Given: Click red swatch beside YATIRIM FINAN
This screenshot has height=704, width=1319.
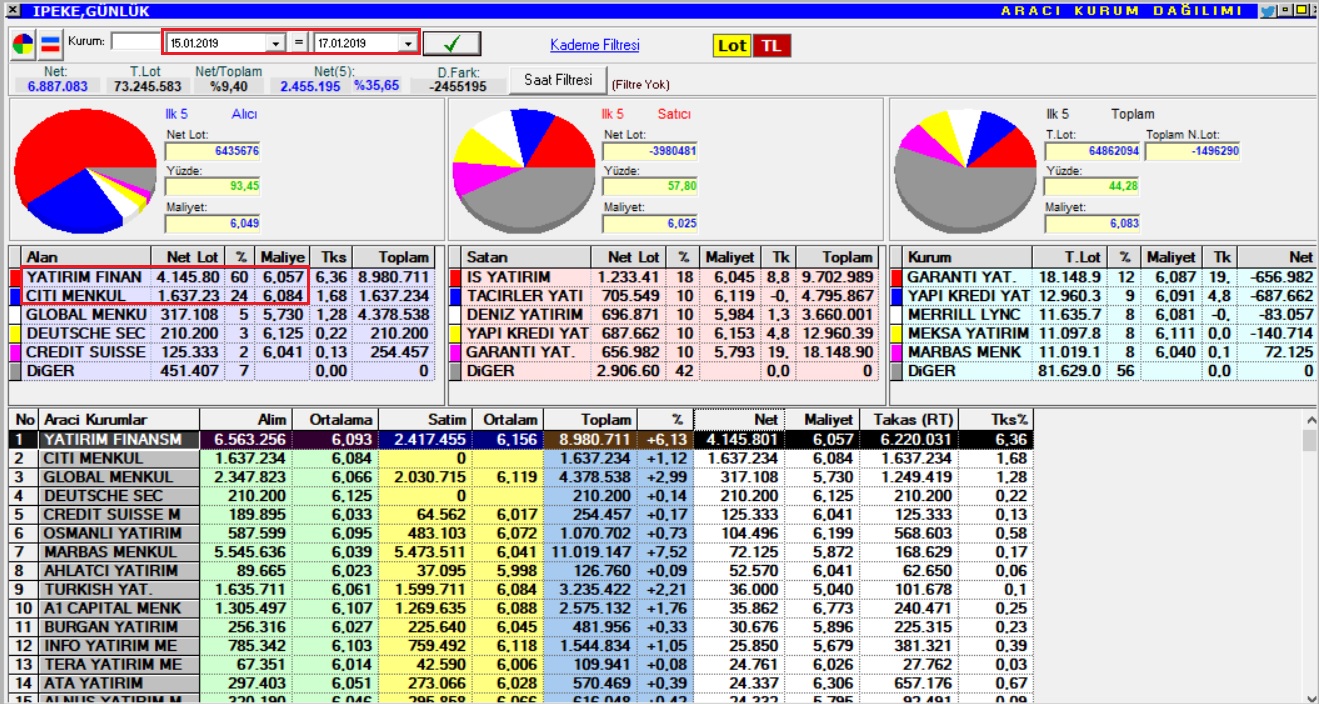Looking at the screenshot, I should [15, 276].
